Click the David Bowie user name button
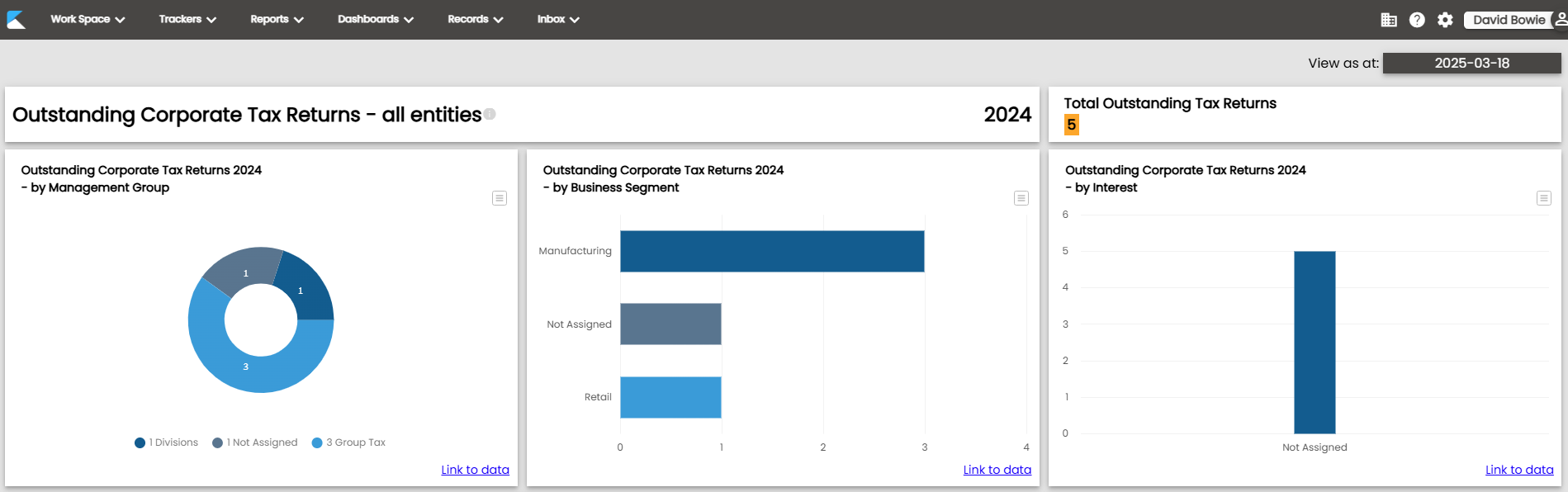 1509,20
